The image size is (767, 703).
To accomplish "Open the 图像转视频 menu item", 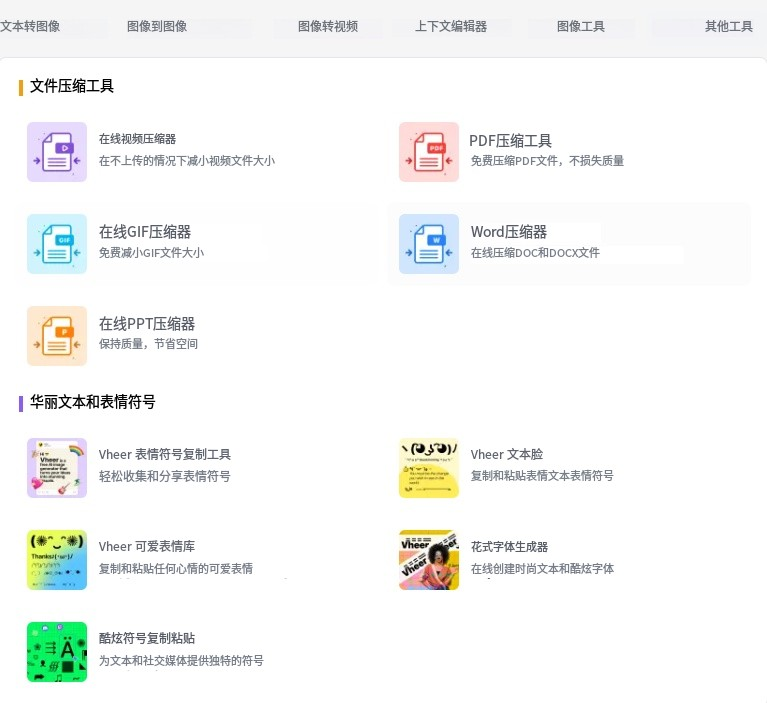I will pos(328,27).
